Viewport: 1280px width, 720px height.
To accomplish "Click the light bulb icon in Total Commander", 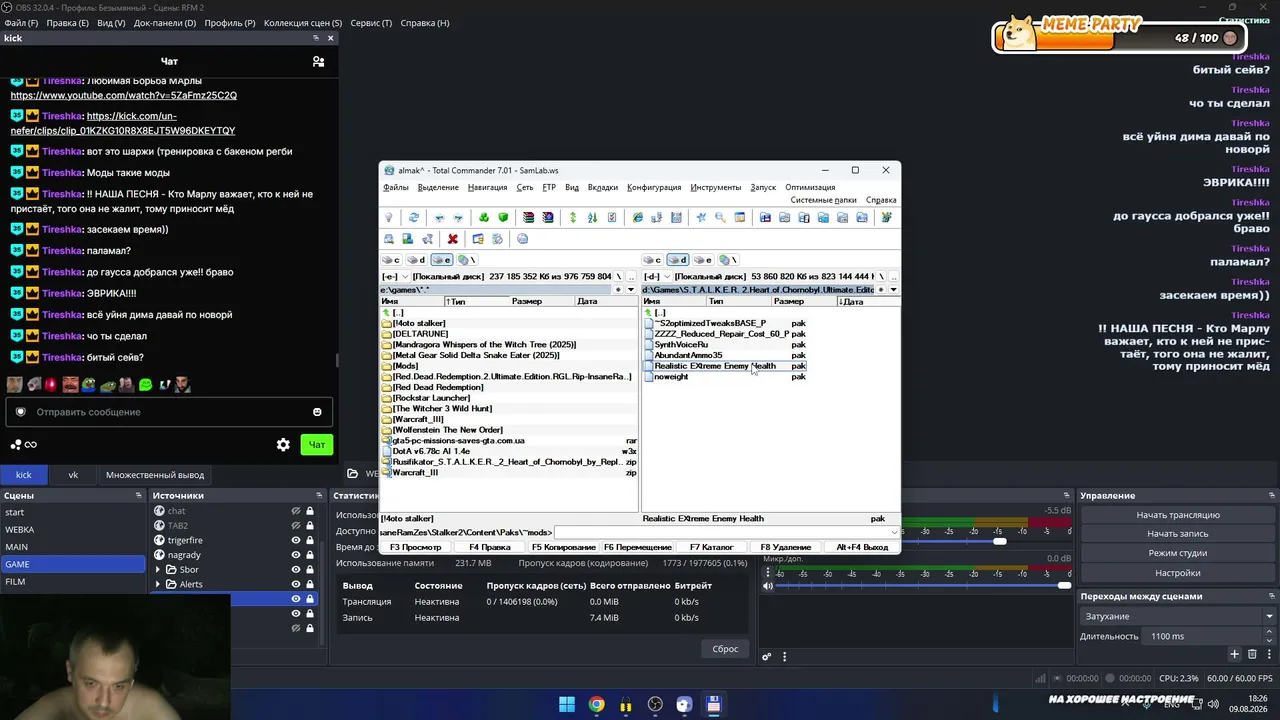I will pyautogui.click(x=389, y=217).
